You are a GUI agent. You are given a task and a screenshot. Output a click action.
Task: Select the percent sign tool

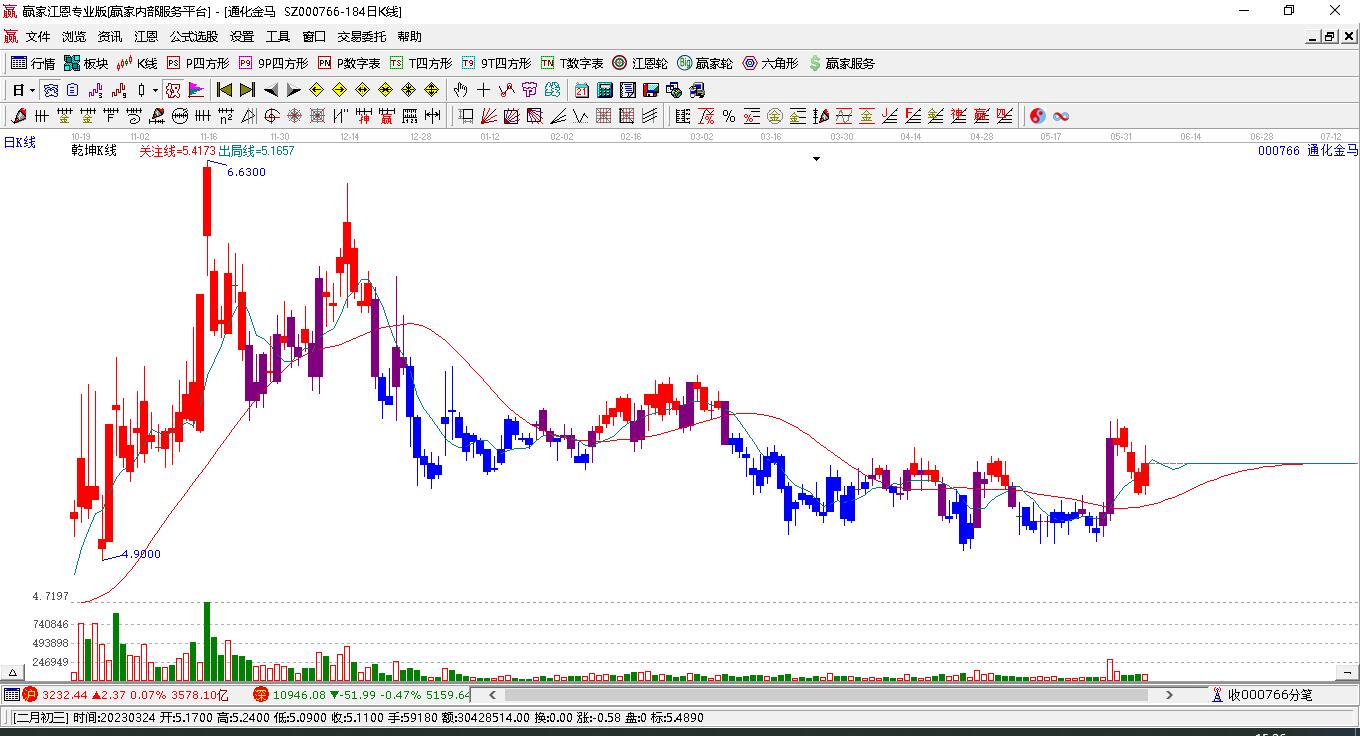(x=729, y=116)
